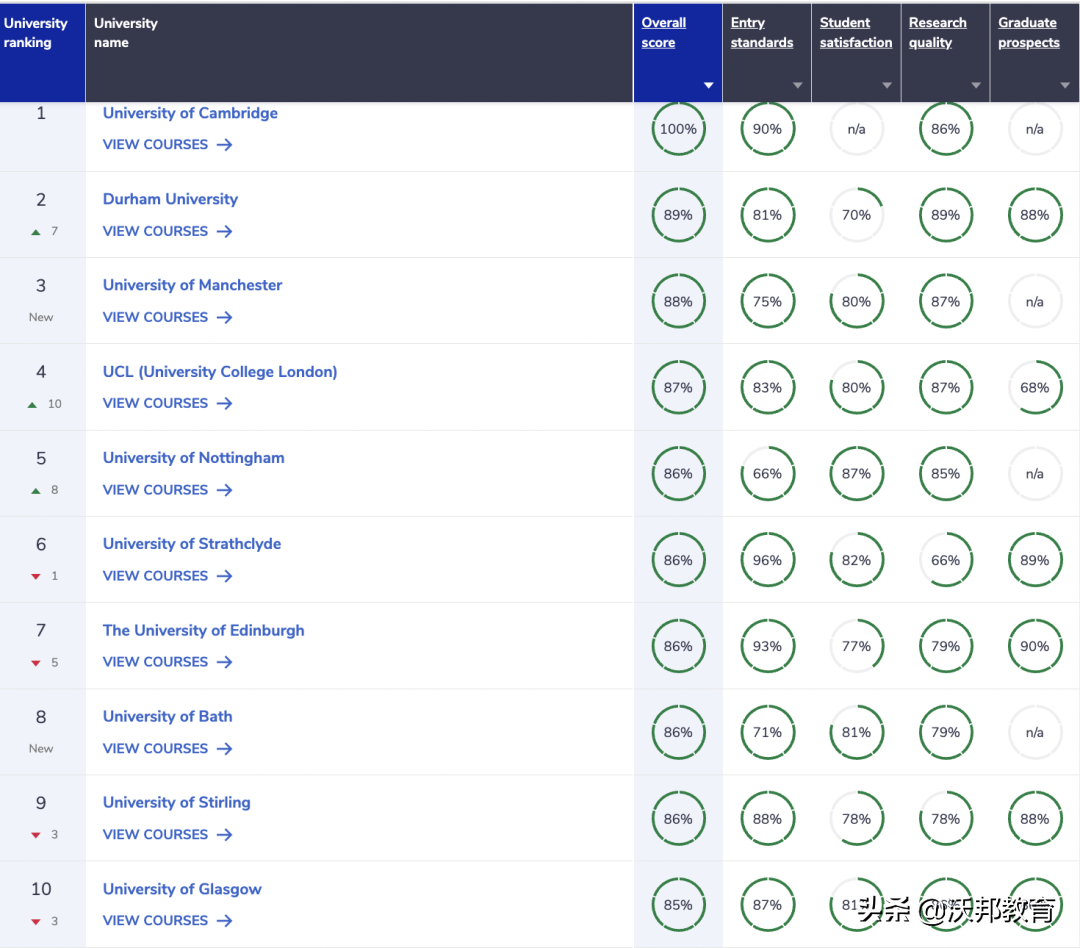The image size is (1080, 948).
Task: Click Cambridge 90% entry standards circle
Action: click(767, 129)
